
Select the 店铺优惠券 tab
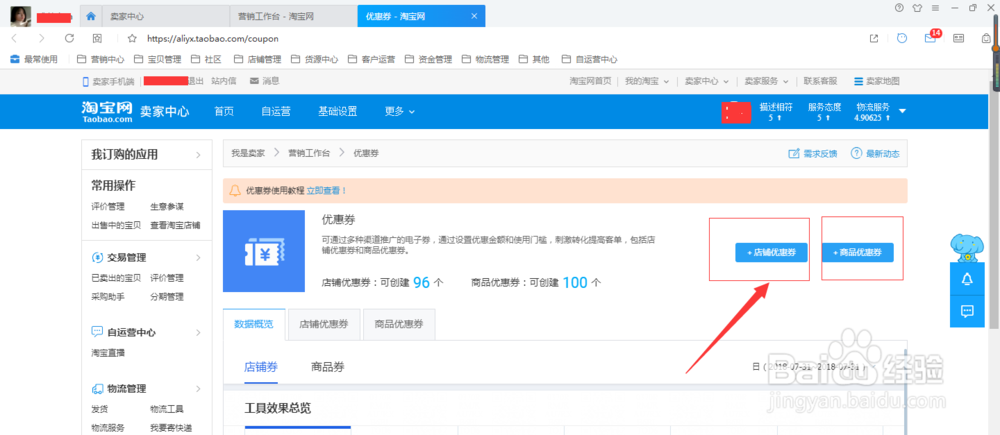(324, 324)
